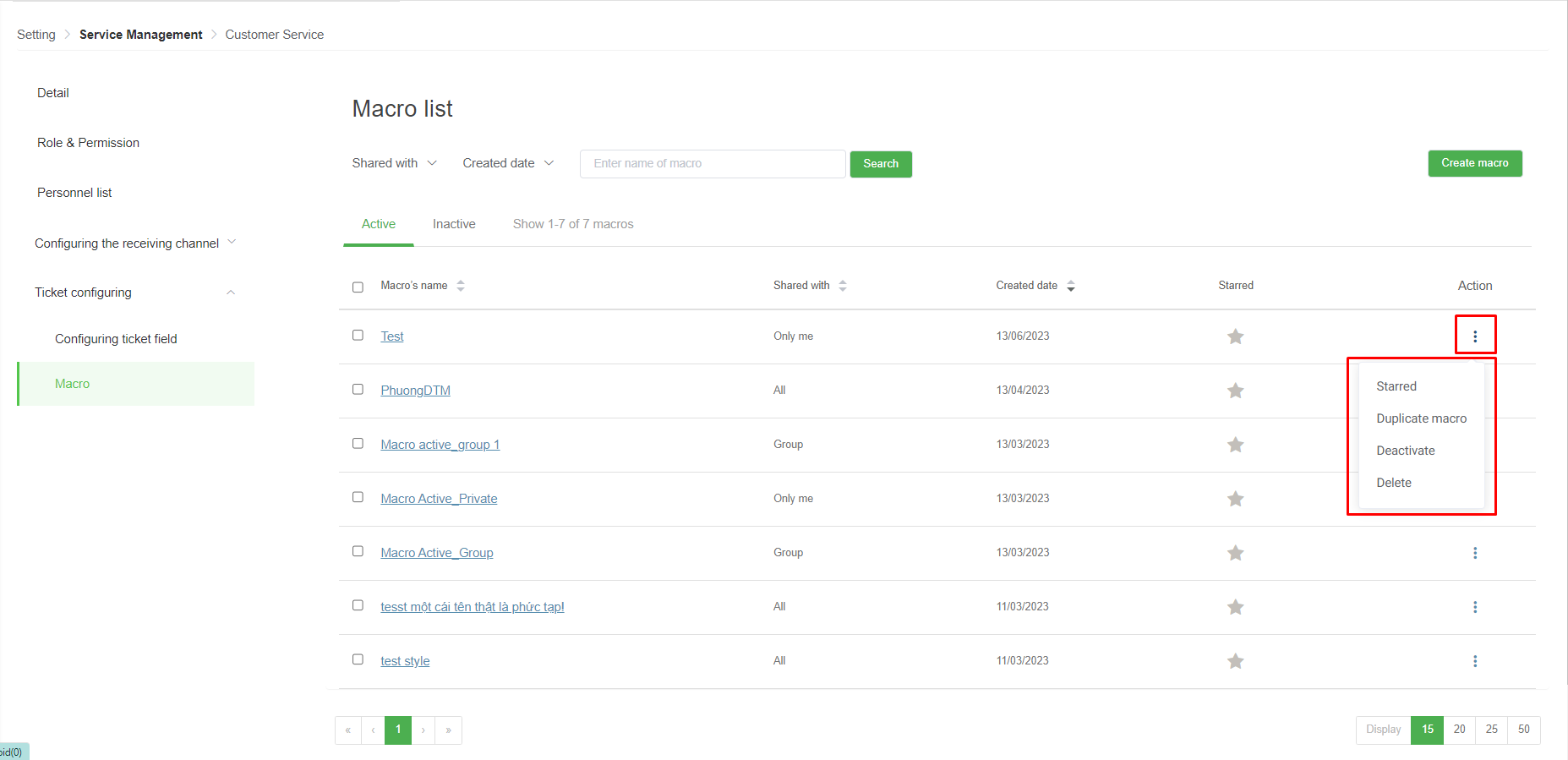Select all macros checkbox in header
Image resolution: width=1568 pixels, height=760 pixels.
tap(358, 287)
